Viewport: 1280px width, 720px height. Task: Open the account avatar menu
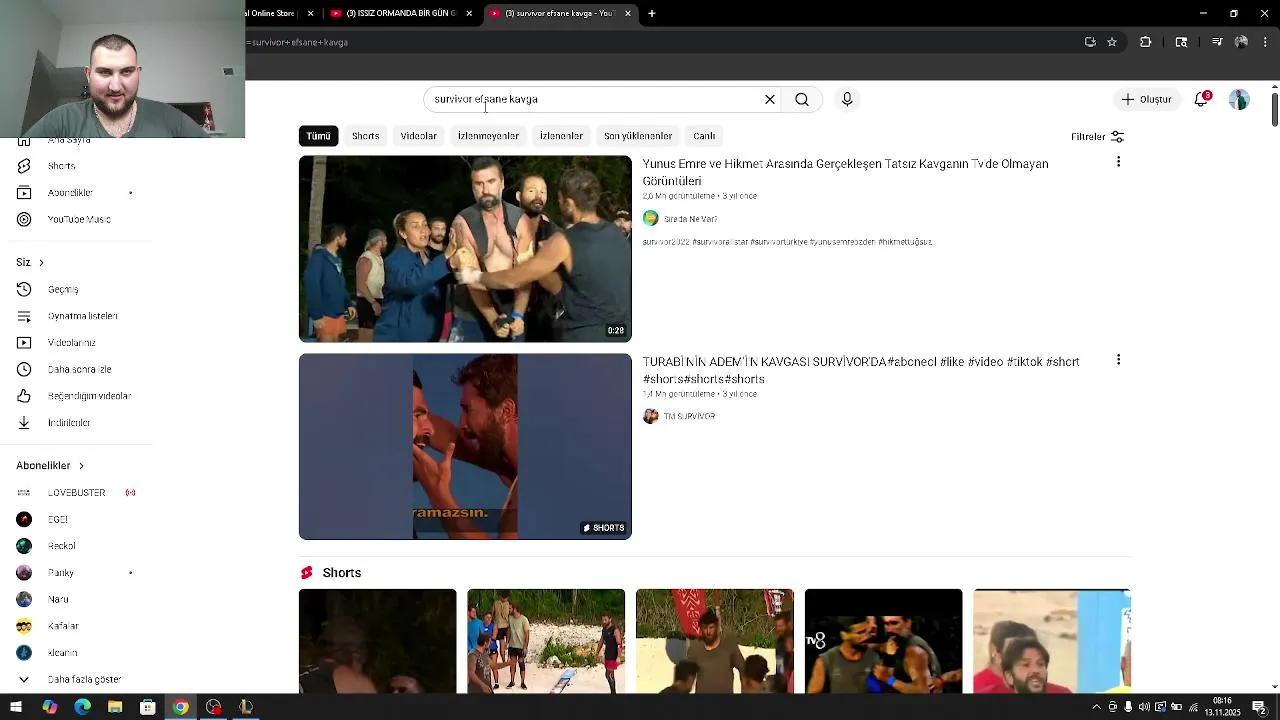(x=1239, y=99)
